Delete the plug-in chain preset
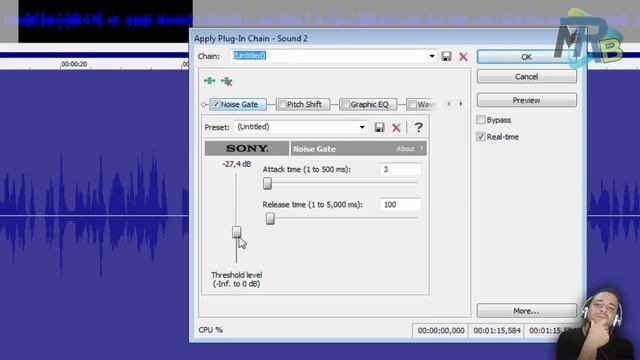 (463, 56)
